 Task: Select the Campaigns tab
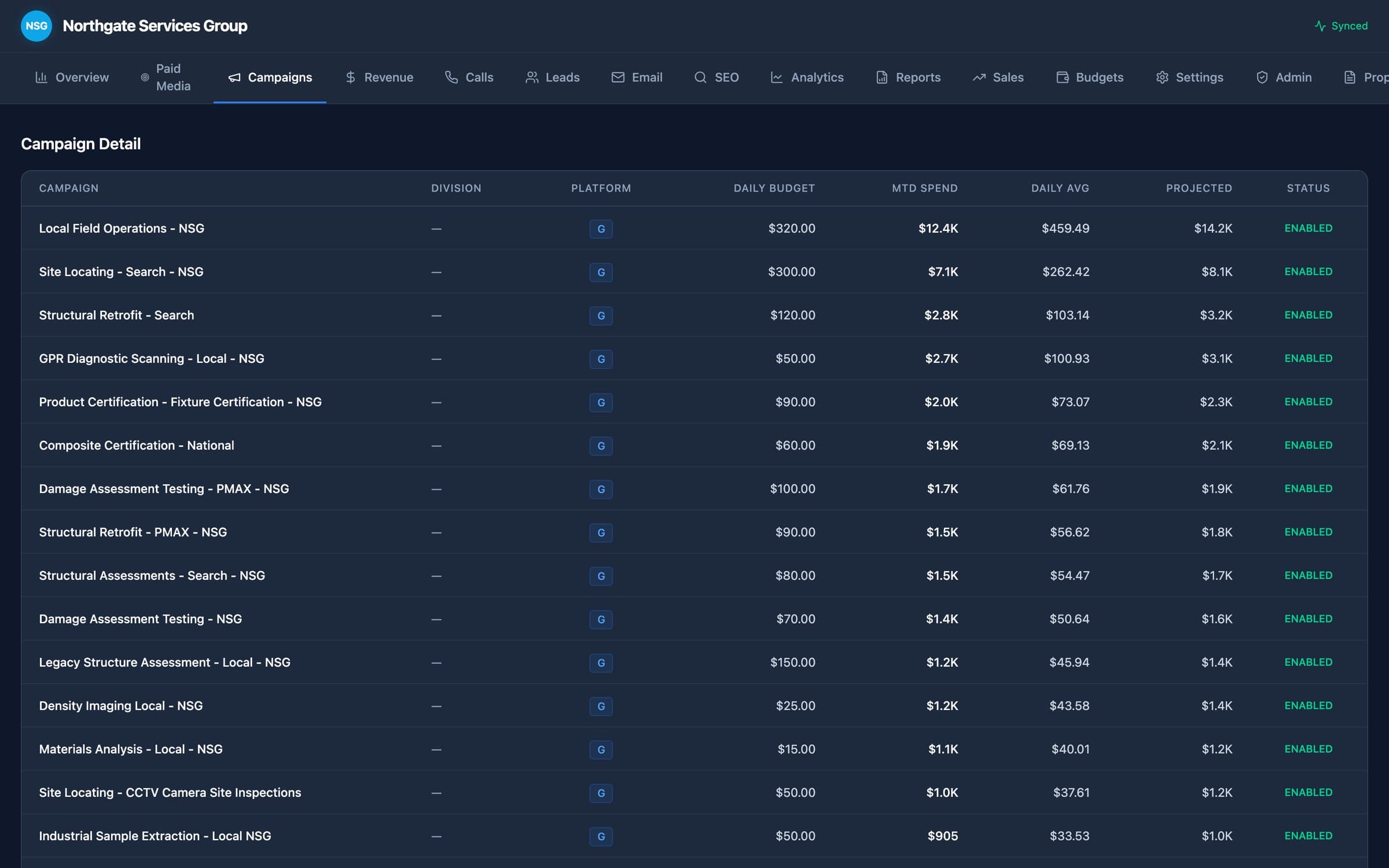pos(270,78)
